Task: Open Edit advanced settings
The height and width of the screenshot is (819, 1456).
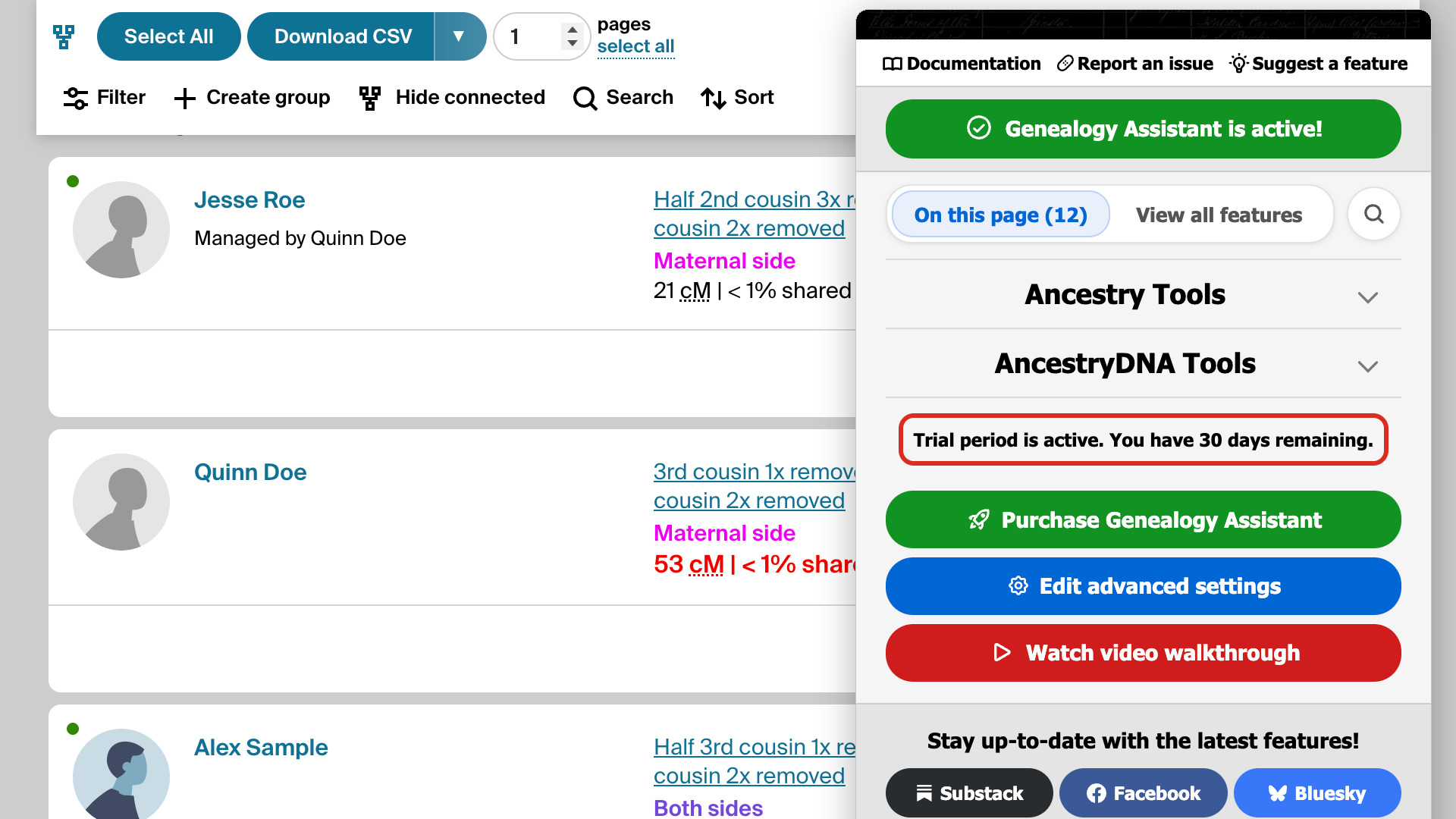Action: click(1143, 586)
